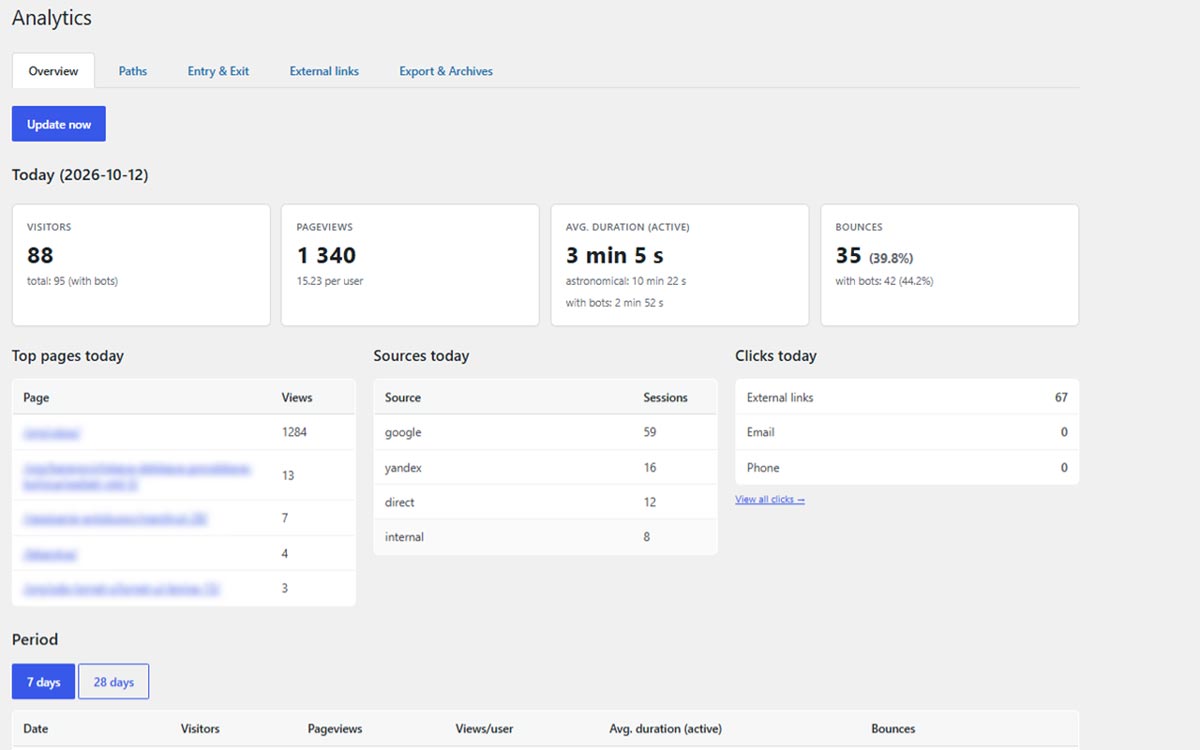The image size is (1200, 750).
Task: Open the page link with 13 views
Action: point(137,475)
